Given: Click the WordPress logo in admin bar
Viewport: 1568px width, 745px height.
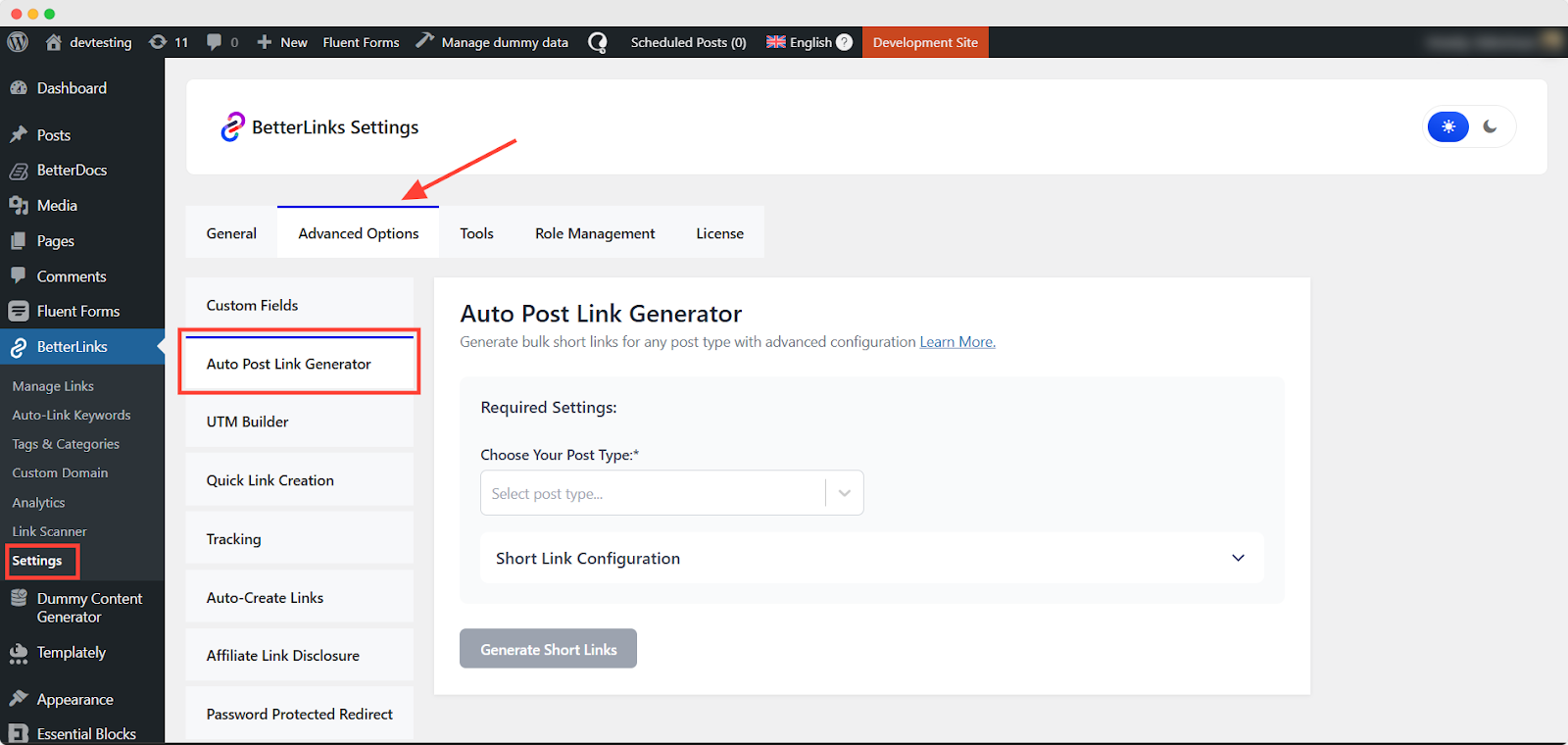Looking at the screenshot, I should click(18, 42).
